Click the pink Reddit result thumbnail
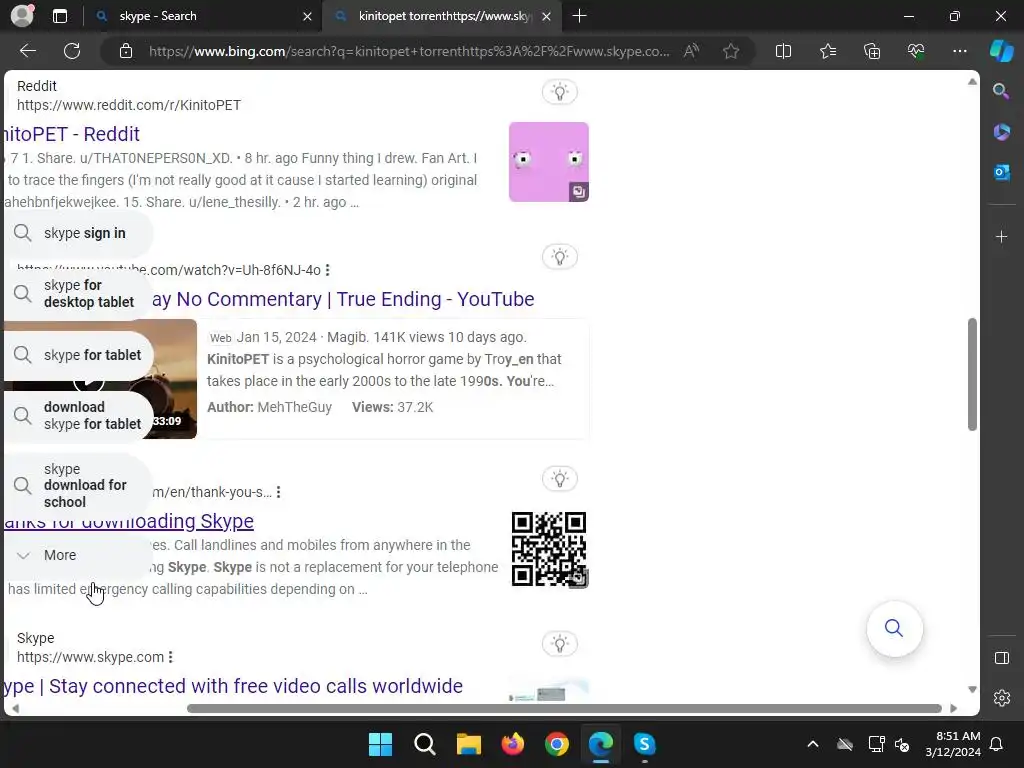The height and width of the screenshot is (768, 1024). tap(549, 162)
